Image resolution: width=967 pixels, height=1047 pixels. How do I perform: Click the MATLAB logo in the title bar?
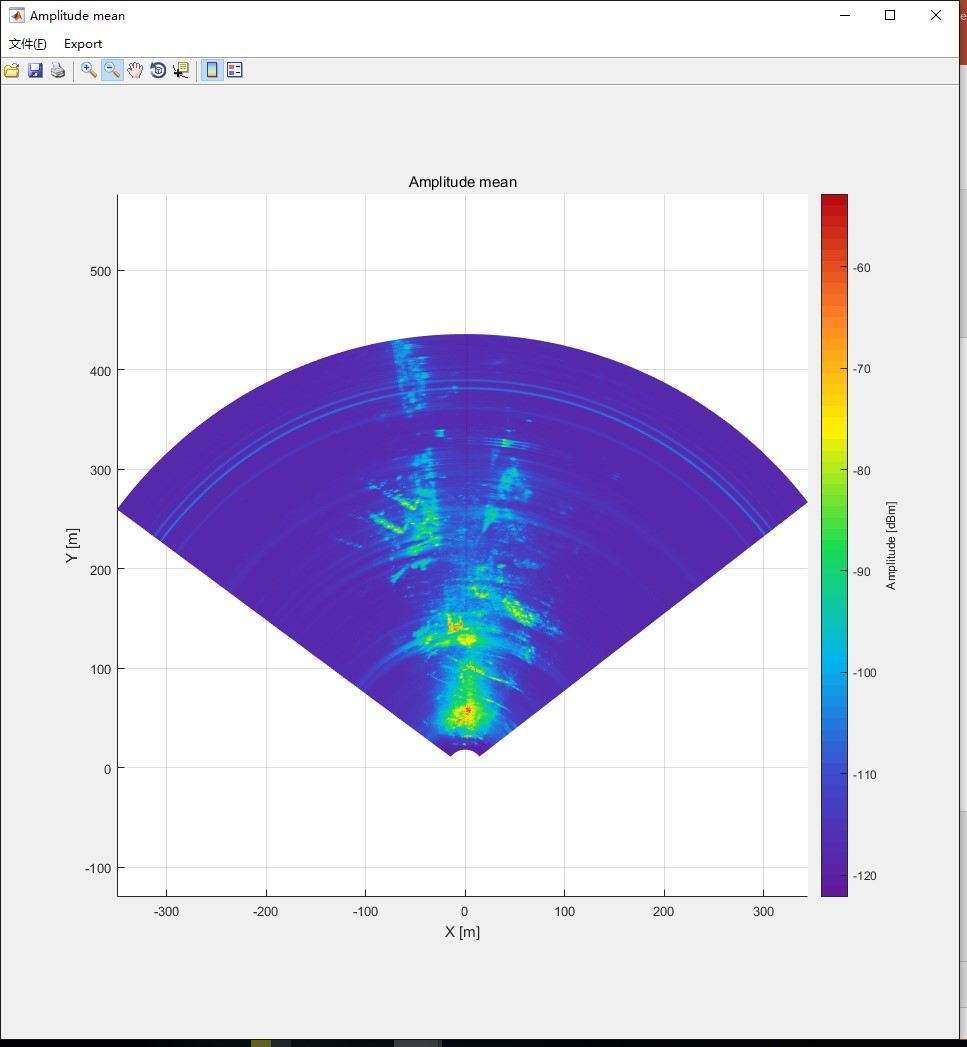[x=16, y=15]
